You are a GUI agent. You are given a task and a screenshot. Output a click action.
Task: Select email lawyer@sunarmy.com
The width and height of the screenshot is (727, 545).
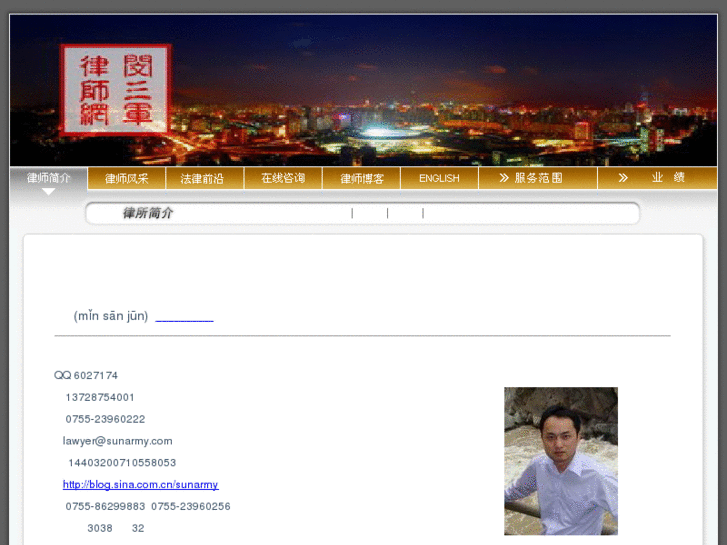click(x=117, y=441)
